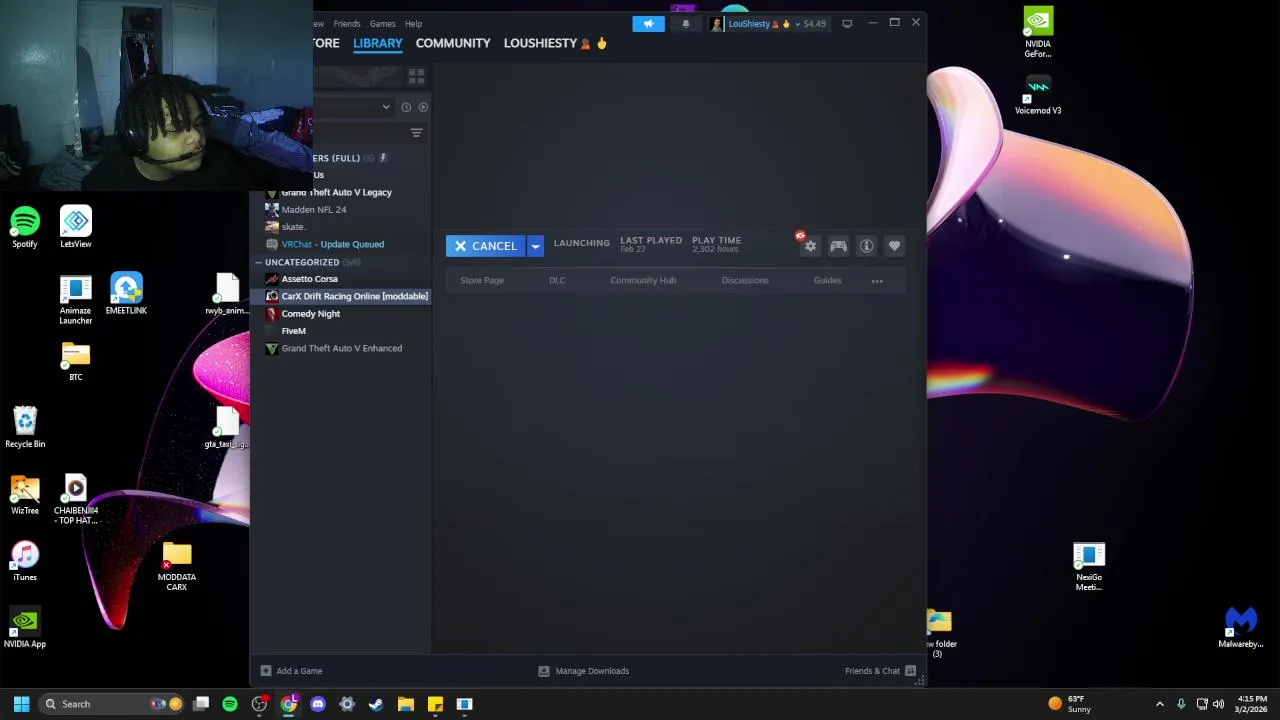Screen dimensions: 1280x720
Task: Open controller configuration icon
Action: point(838,246)
